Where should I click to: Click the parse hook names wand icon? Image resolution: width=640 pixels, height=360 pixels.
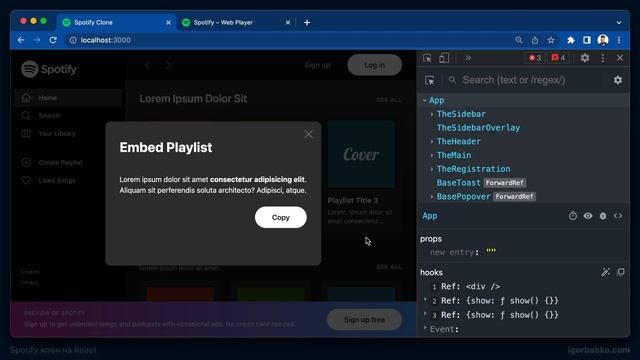(605, 272)
